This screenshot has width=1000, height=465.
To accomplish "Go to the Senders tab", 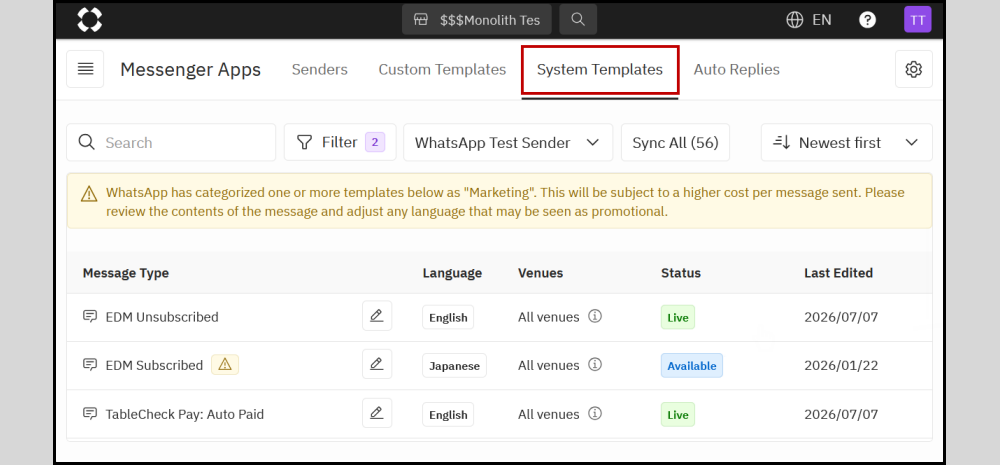I will [320, 70].
